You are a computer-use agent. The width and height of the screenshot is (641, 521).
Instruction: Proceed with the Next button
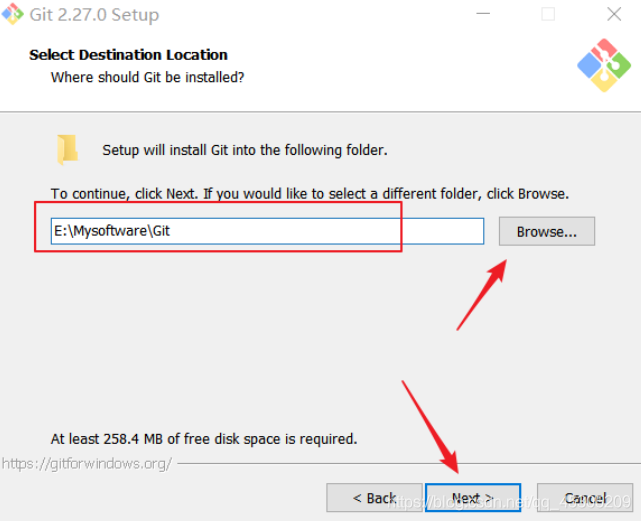pos(472,498)
